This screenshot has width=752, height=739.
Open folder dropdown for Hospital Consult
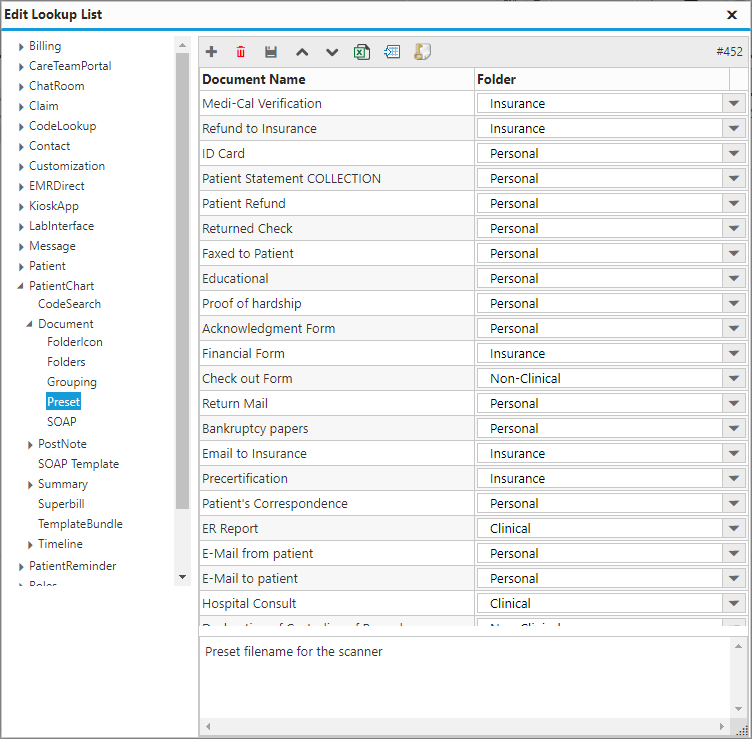click(733, 603)
